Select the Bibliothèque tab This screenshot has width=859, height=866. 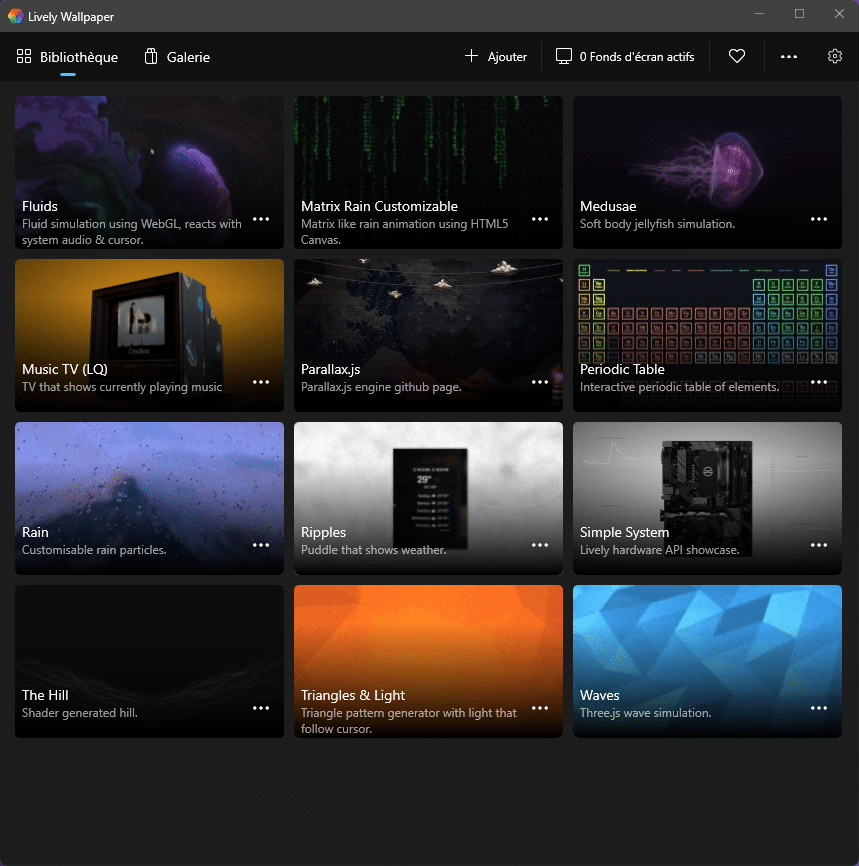(67, 57)
